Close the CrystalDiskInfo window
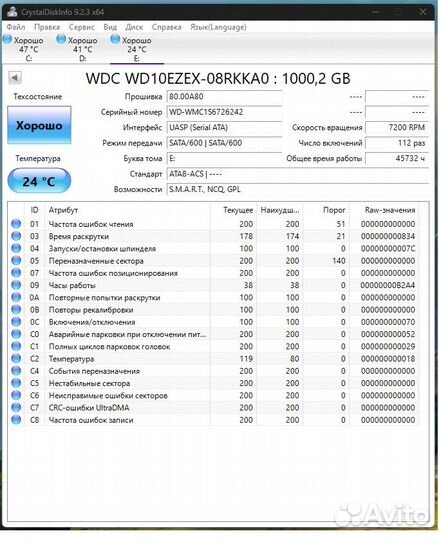This screenshot has width=441, height=540. click(x=422, y=12)
